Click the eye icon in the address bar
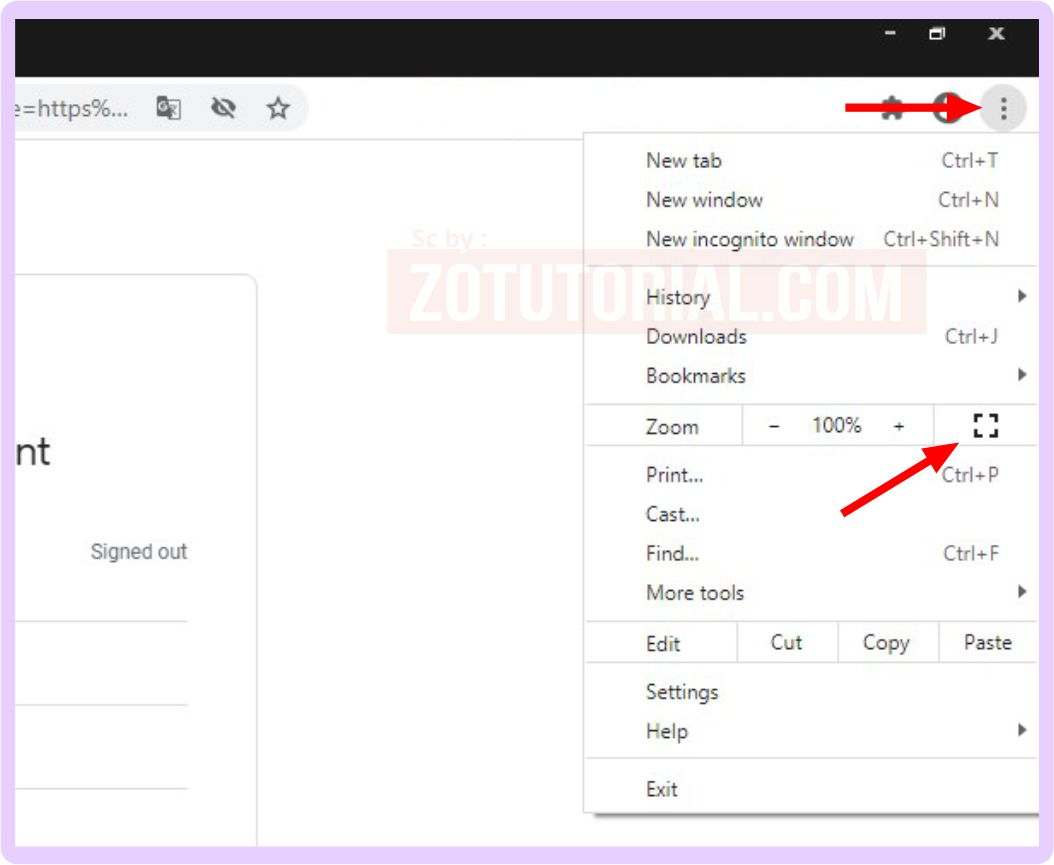Viewport: 1054px width, 865px height. pos(224,108)
